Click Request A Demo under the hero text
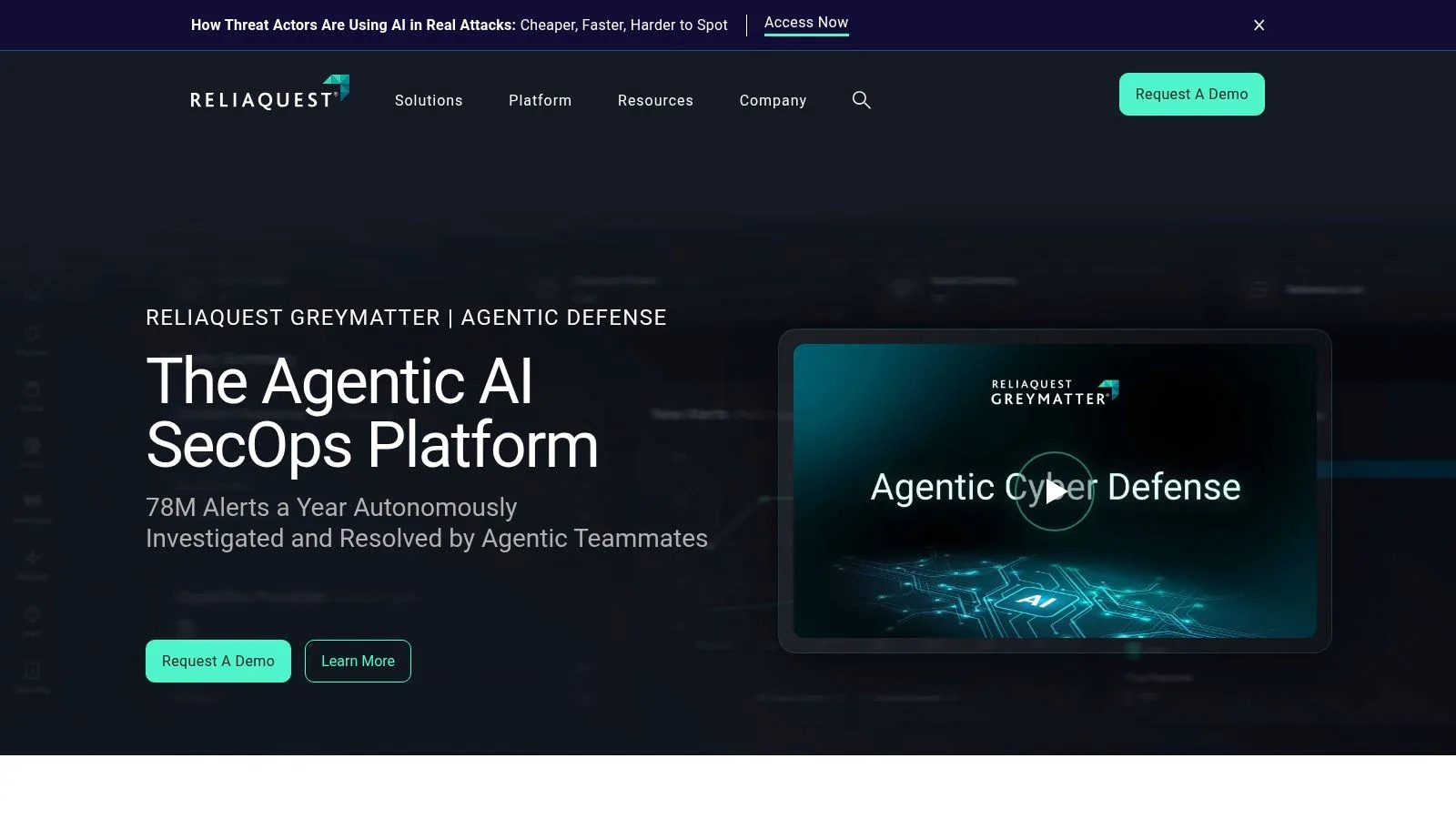 (x=218, y=662)
